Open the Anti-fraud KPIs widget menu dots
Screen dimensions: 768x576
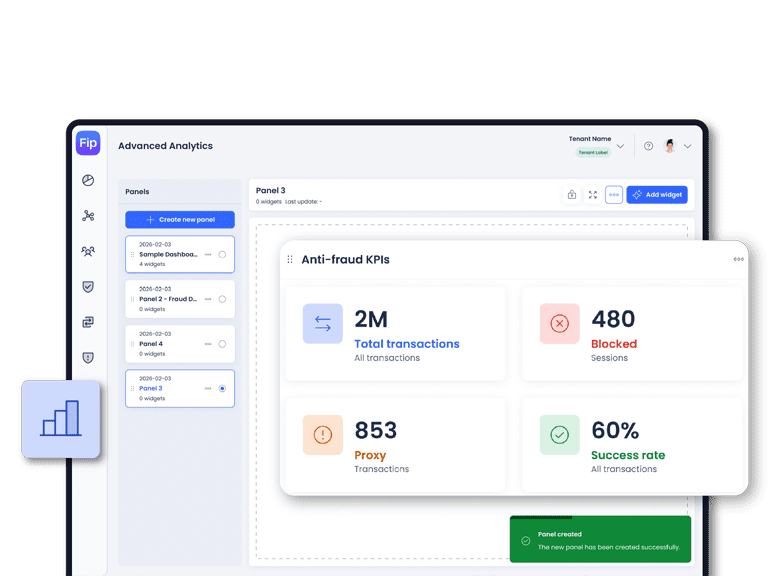point(738,259)
